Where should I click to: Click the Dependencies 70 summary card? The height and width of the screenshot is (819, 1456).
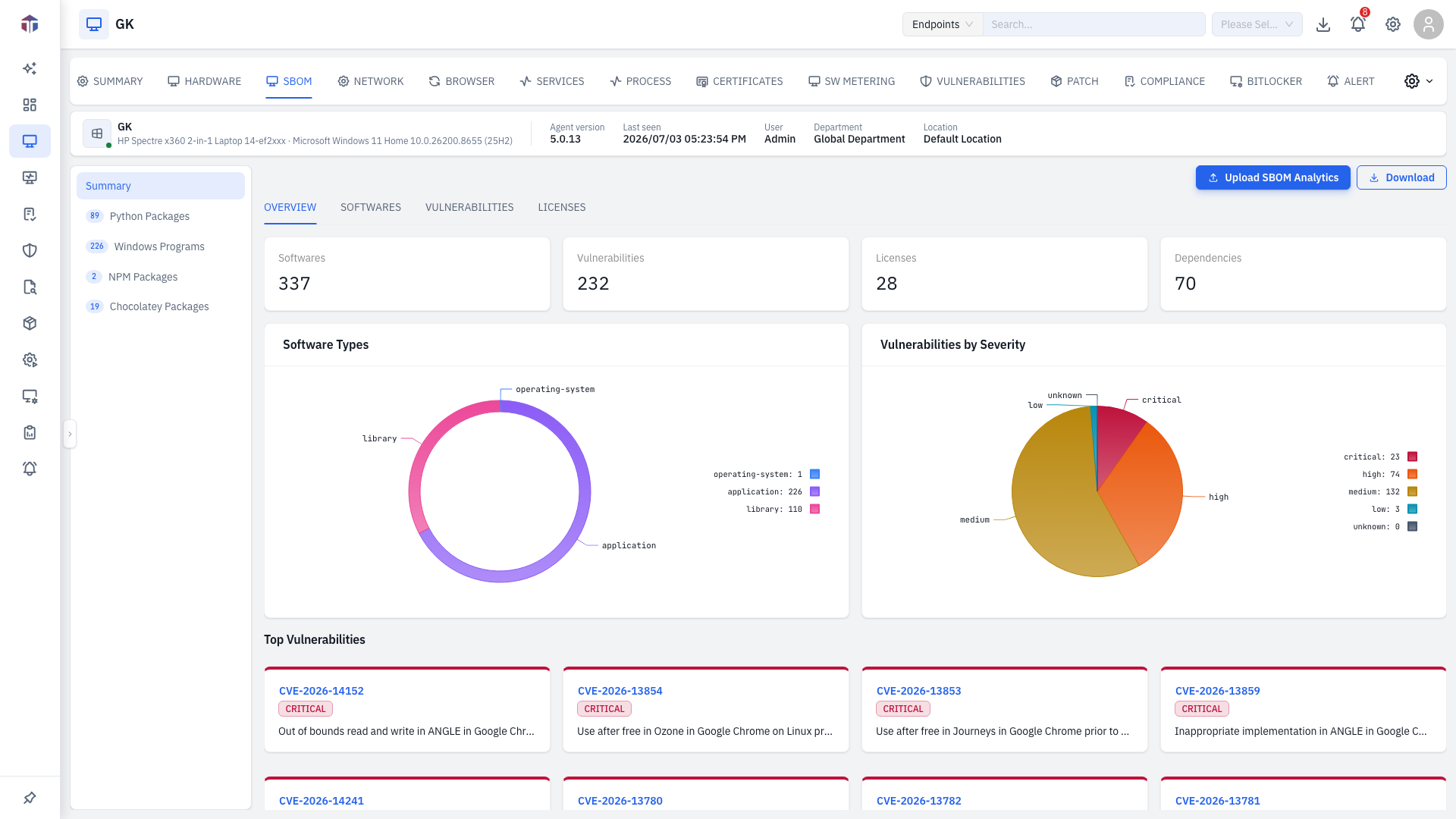point(1304,274)
